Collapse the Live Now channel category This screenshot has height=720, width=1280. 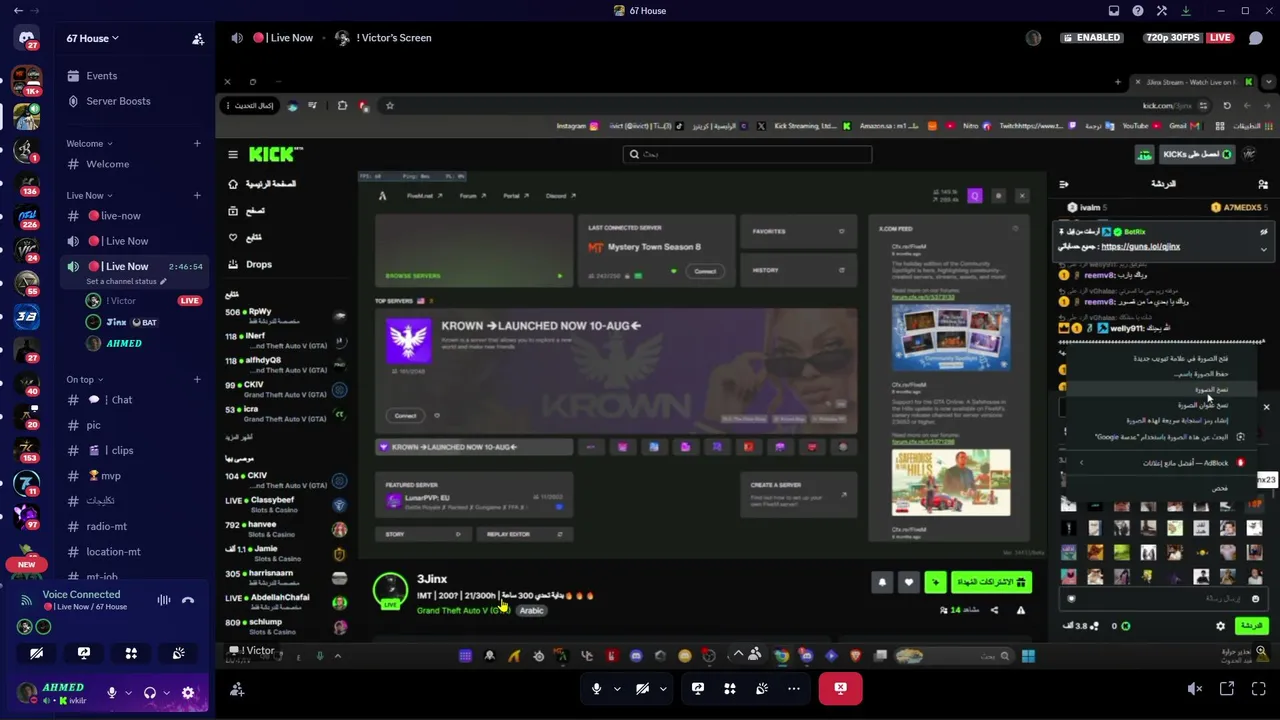pos(89,195)
